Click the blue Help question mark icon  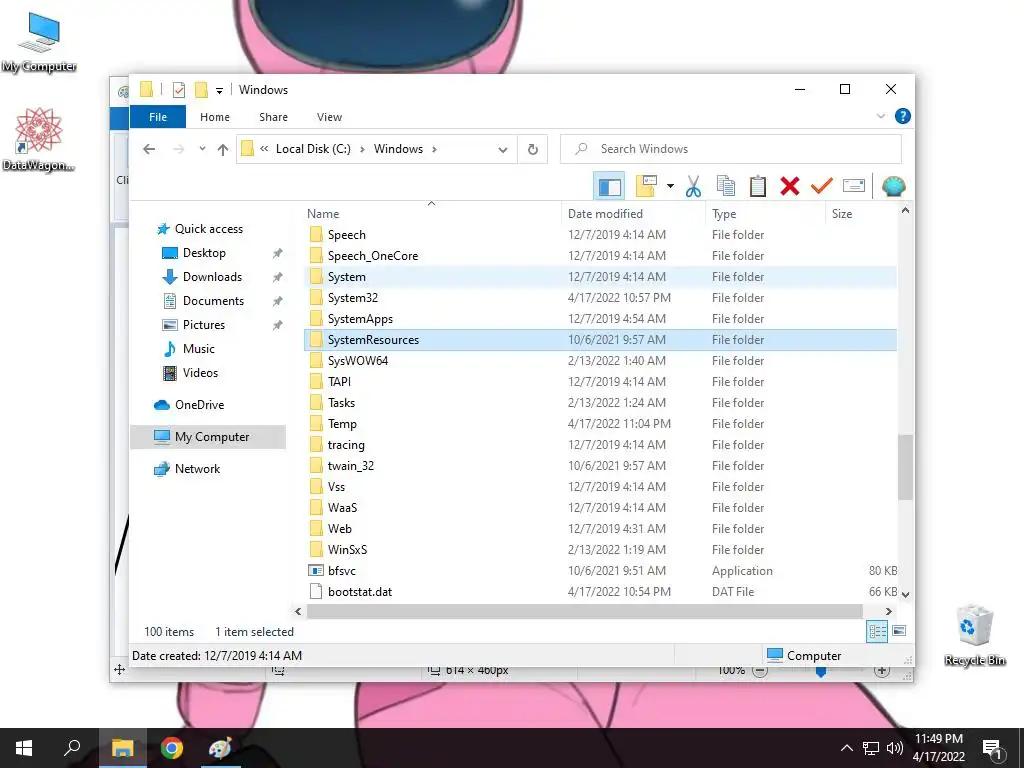903,116
